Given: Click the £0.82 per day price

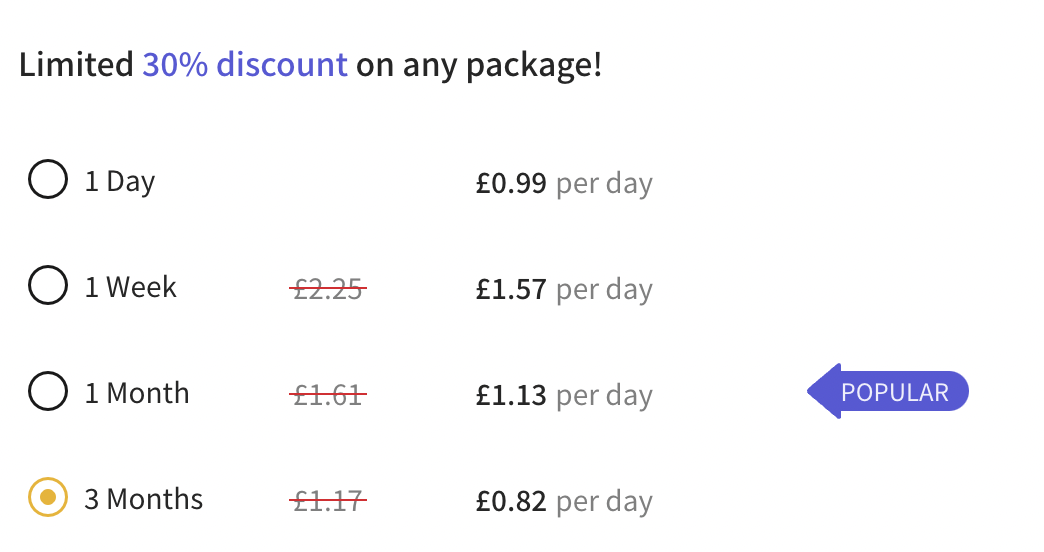Looking at the screenshot, I should coord(564,501).
